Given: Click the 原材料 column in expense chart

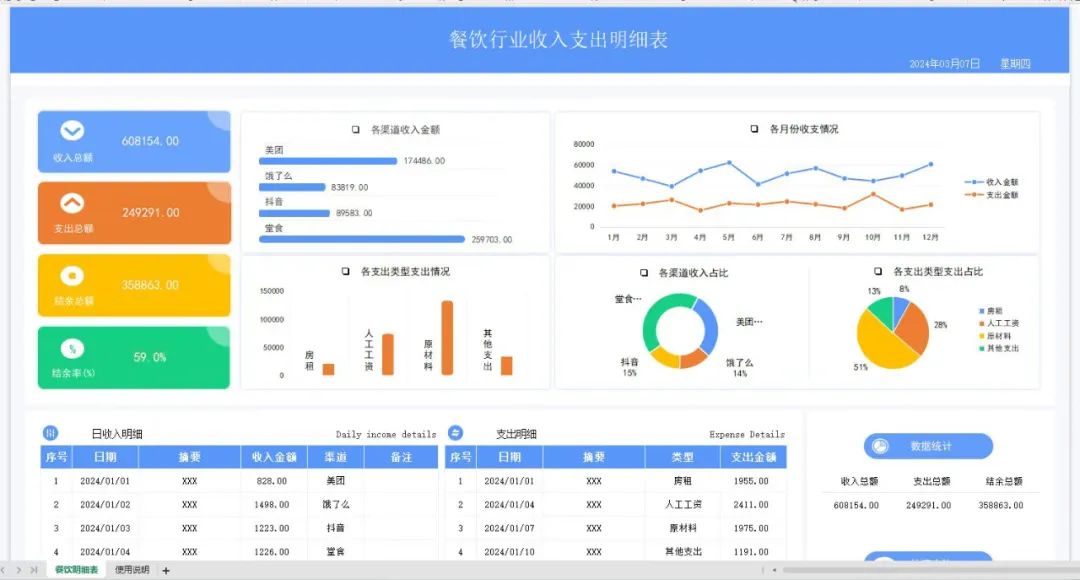Looking at the screenshot, I should [x=447, y=338].
